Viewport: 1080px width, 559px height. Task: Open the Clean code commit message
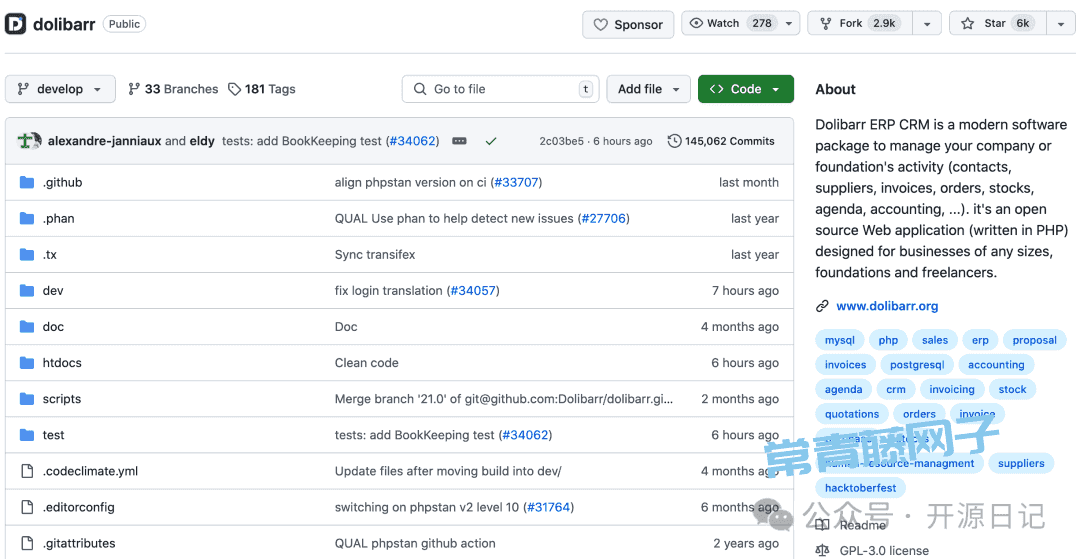pos(366,363)
